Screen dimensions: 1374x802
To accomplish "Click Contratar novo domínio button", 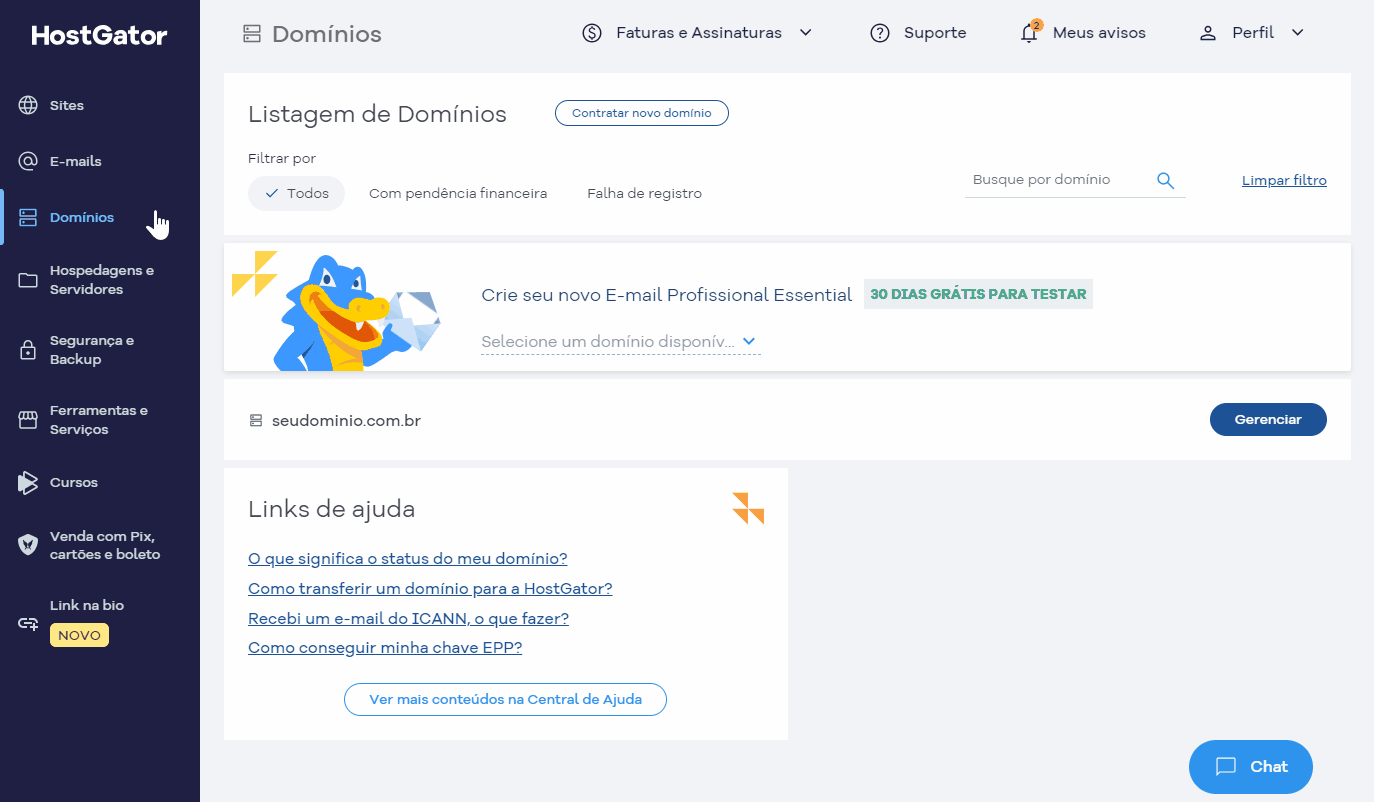I will [x=642, y=113].
